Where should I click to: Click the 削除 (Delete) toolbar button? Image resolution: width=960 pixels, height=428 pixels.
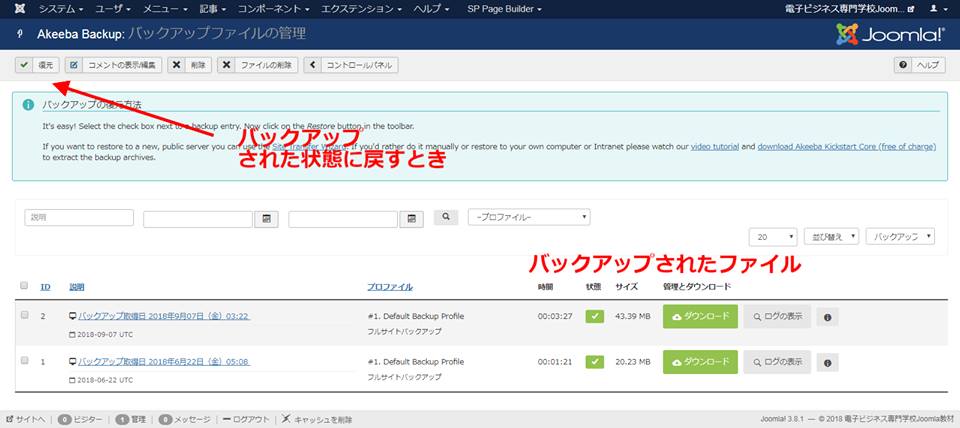point(189,65)
